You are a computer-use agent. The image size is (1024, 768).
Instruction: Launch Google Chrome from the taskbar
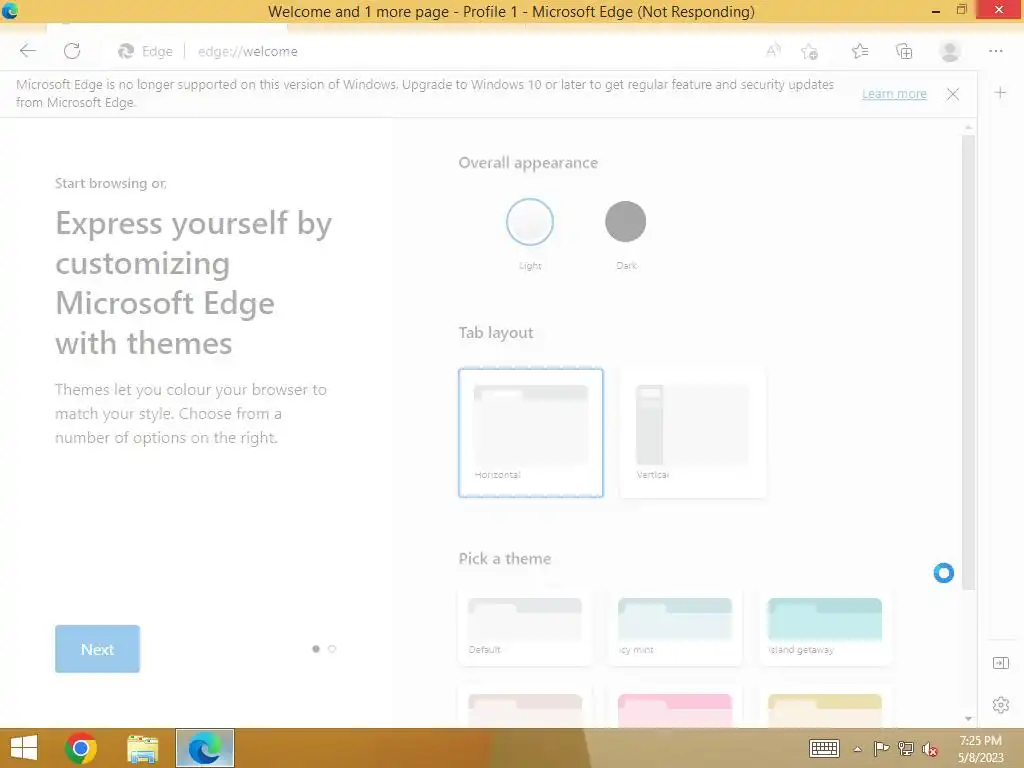81,748
